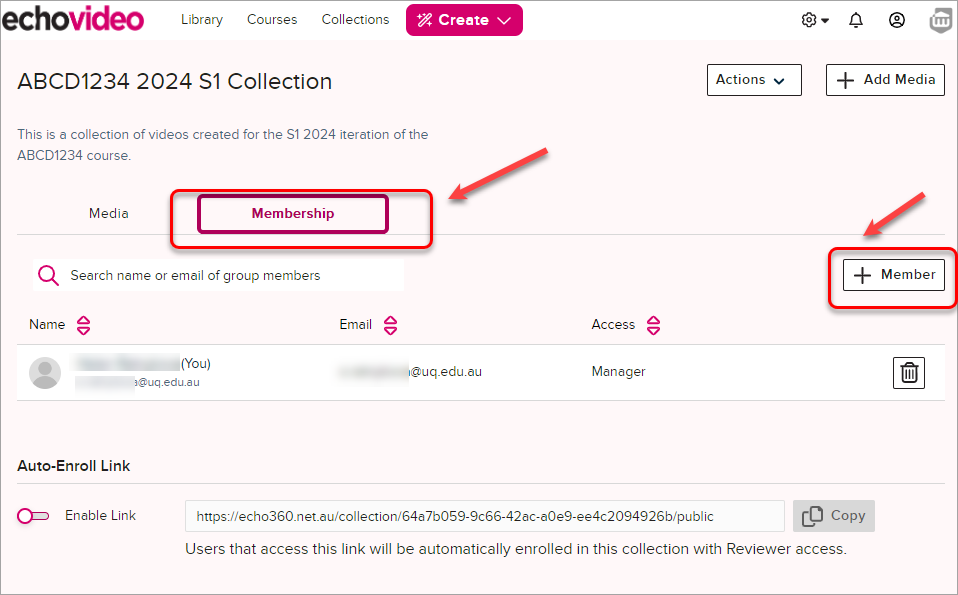Click the institution shield icon
The width and height of the screenshot is (958, 595).
(940, 20)
